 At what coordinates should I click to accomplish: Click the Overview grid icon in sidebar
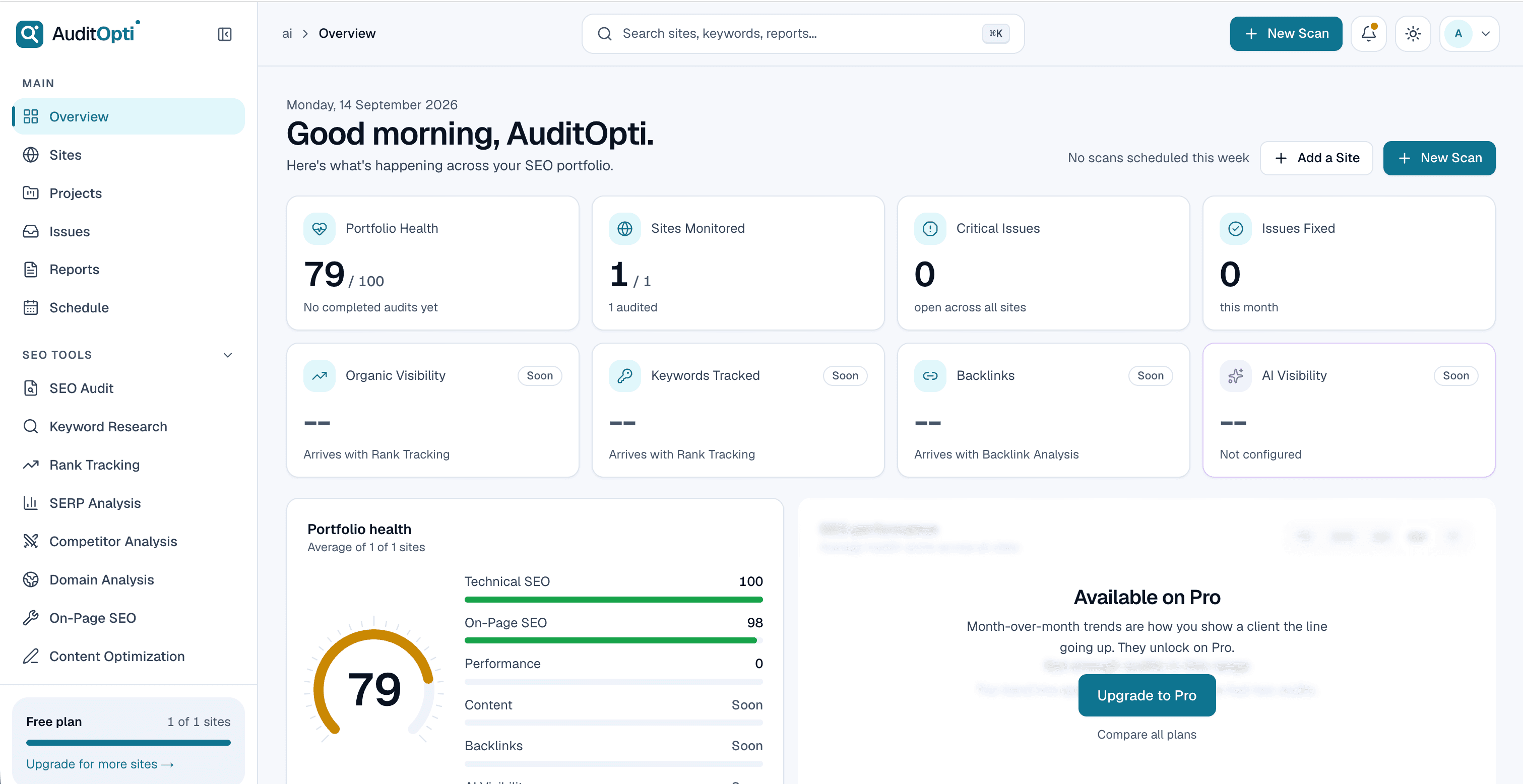point(31,116)
